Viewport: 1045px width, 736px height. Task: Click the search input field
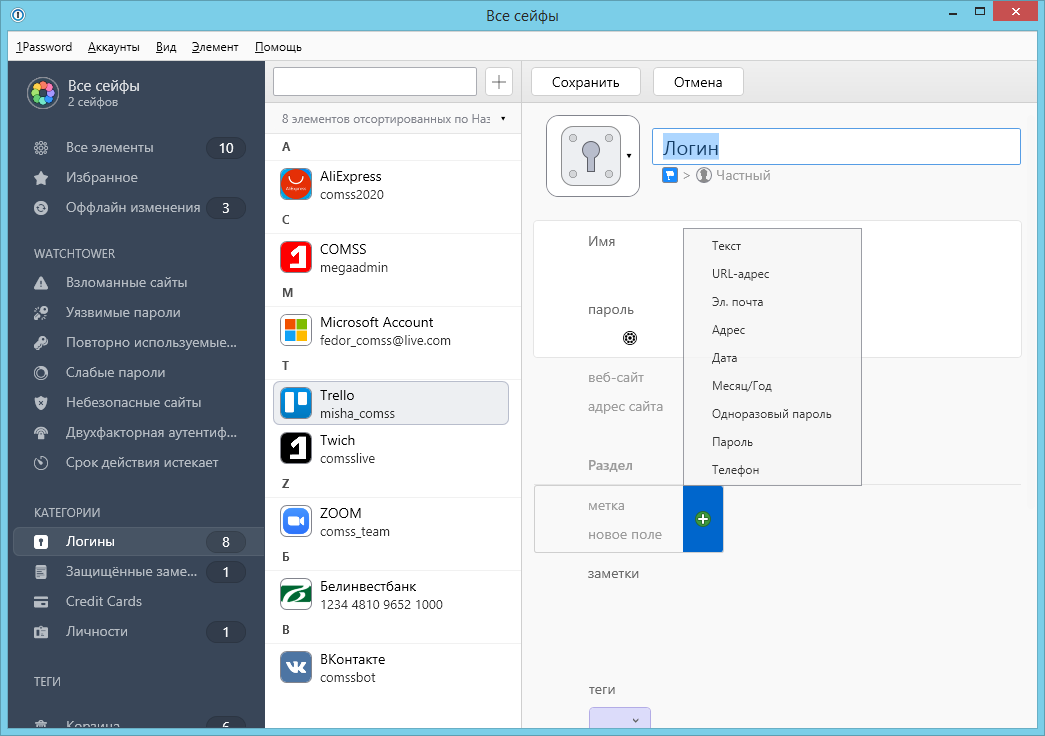[x=375, y=82]
